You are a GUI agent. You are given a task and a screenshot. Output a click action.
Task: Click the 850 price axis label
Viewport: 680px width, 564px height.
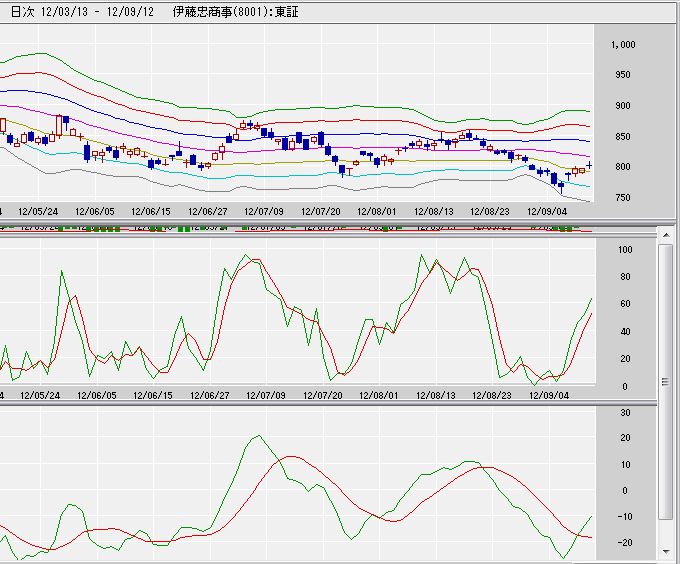click(623, 137)
